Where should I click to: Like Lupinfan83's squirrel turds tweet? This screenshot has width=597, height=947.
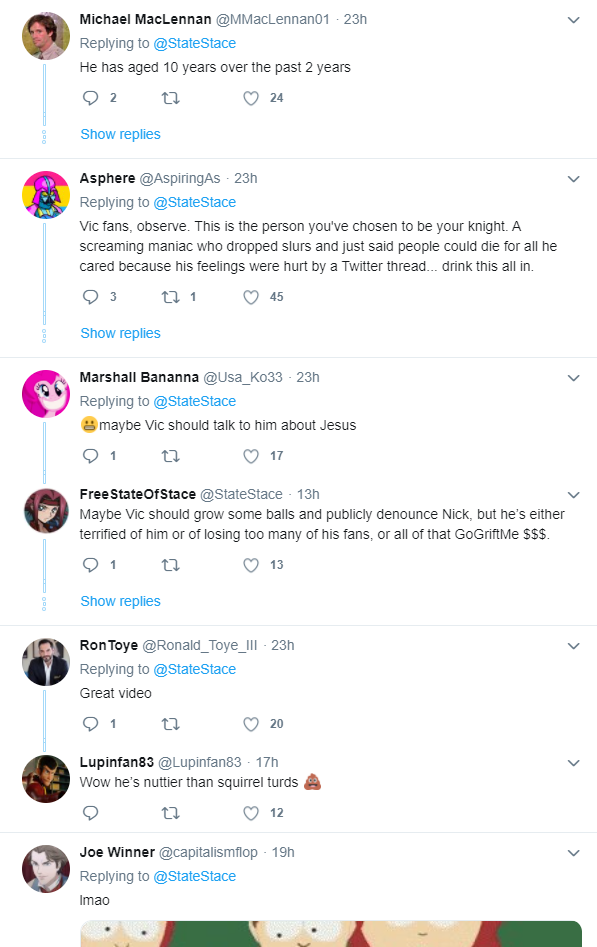click(x=251, y=813)
